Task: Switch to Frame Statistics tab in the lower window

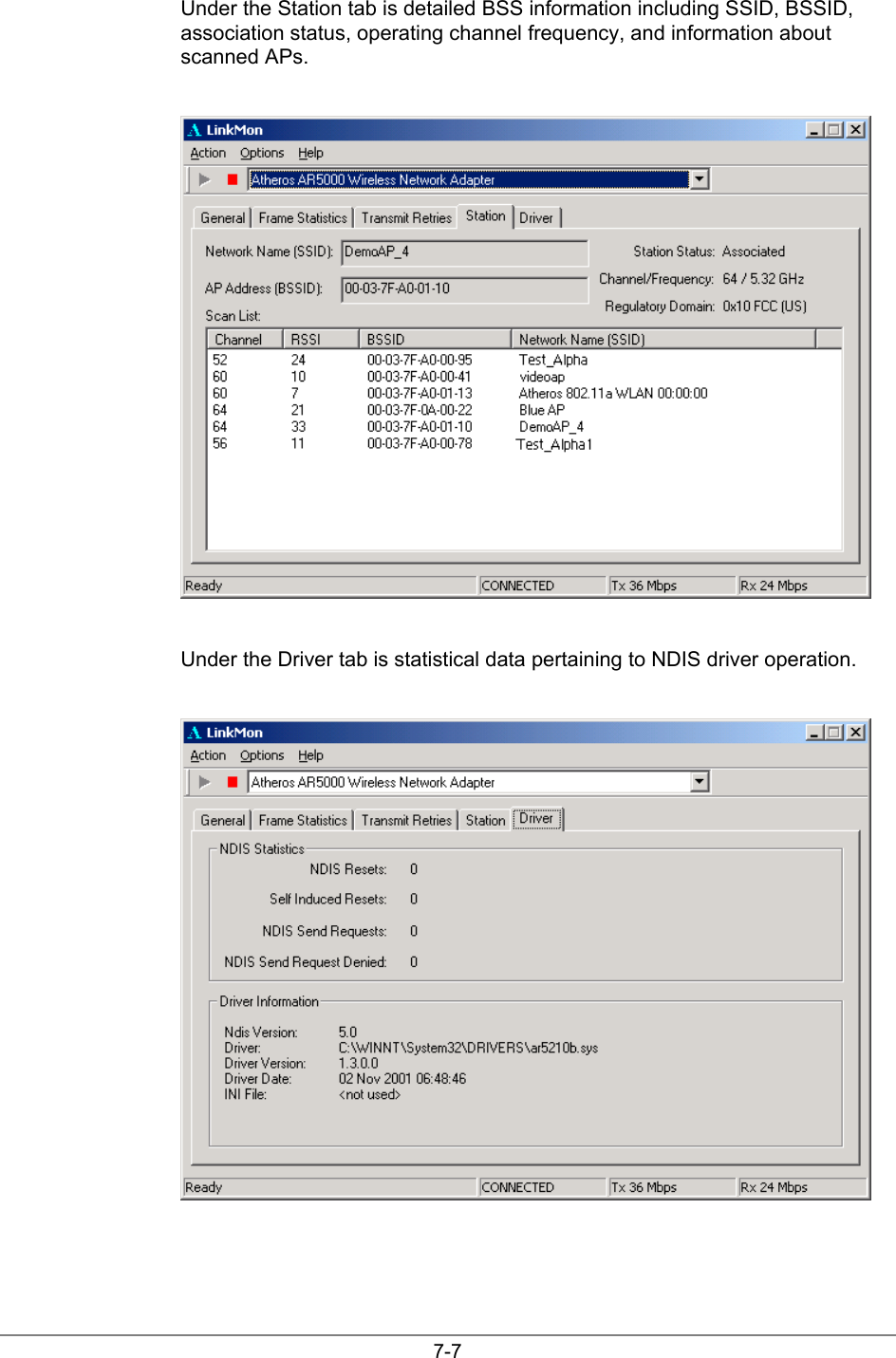Action: [303, 821]
